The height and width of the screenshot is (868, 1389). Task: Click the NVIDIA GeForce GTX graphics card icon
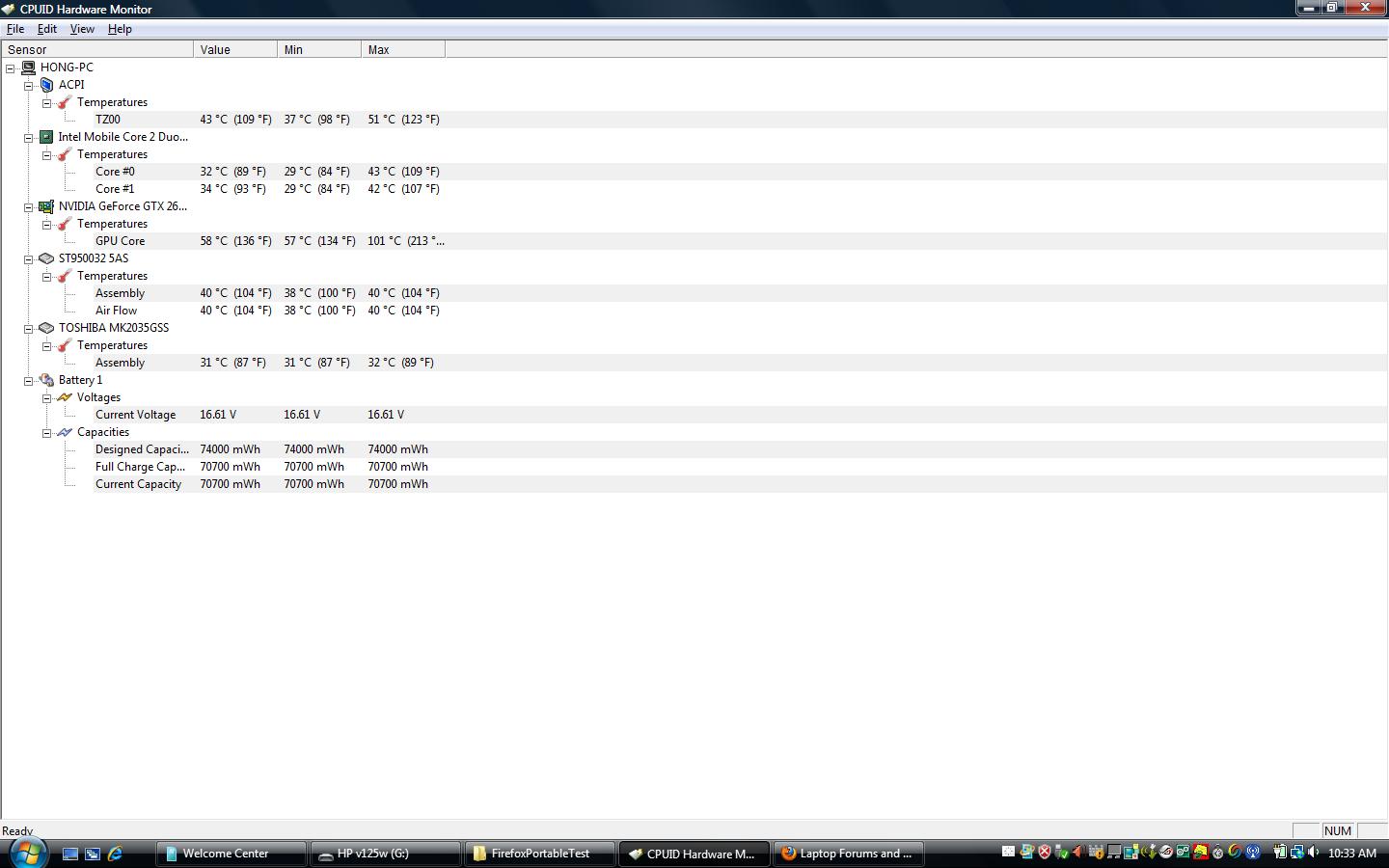pos(46,206)
